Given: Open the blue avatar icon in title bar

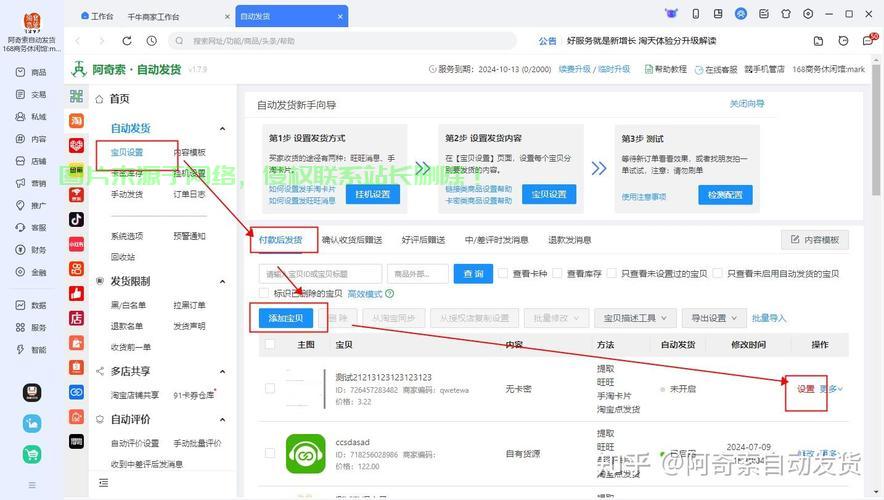Looking at the screenshot, I should pyautogui.click(x=741, y=14).
